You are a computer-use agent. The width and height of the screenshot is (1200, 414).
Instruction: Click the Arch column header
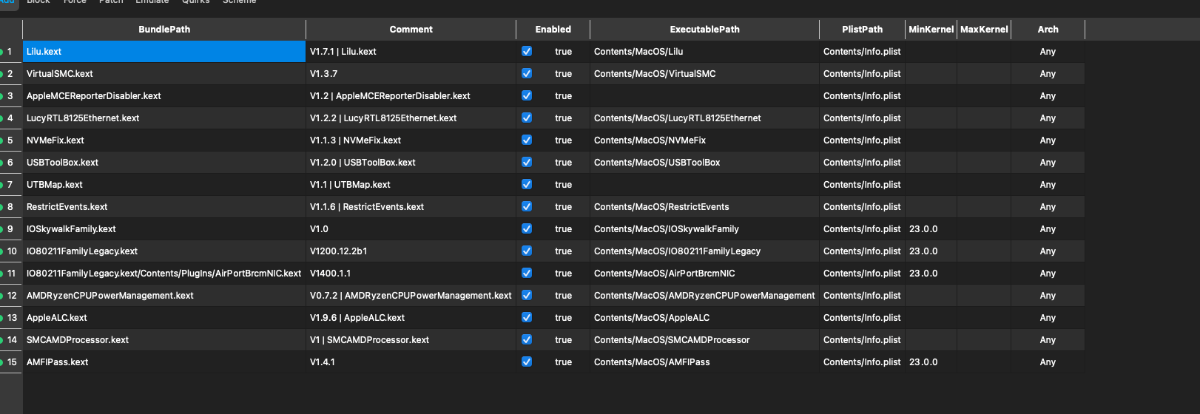tap(1047, 29)
